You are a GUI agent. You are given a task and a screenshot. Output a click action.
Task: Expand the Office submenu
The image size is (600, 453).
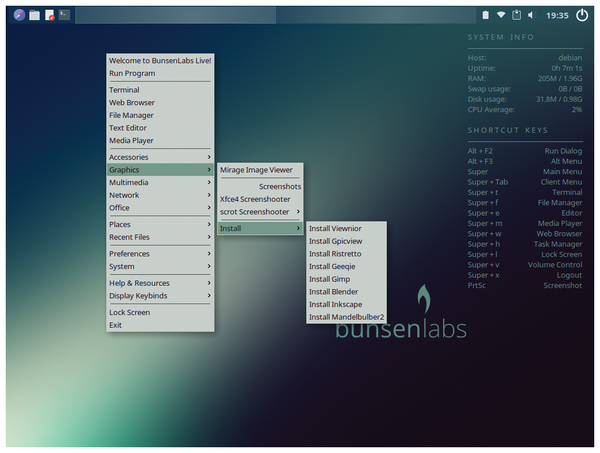pos(160,207)
